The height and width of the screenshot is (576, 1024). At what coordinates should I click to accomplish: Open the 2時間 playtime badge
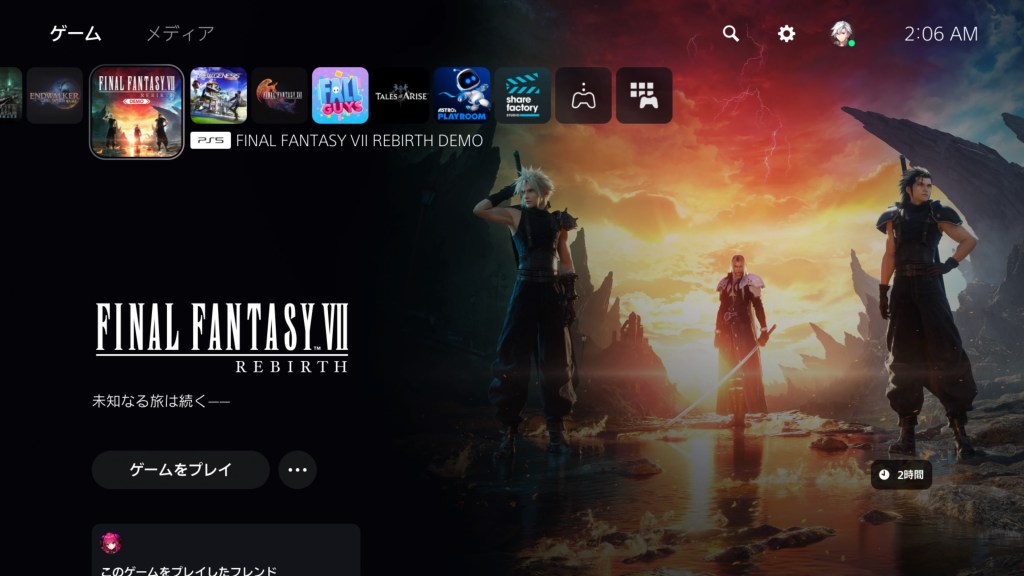click(x=902, y=474)
